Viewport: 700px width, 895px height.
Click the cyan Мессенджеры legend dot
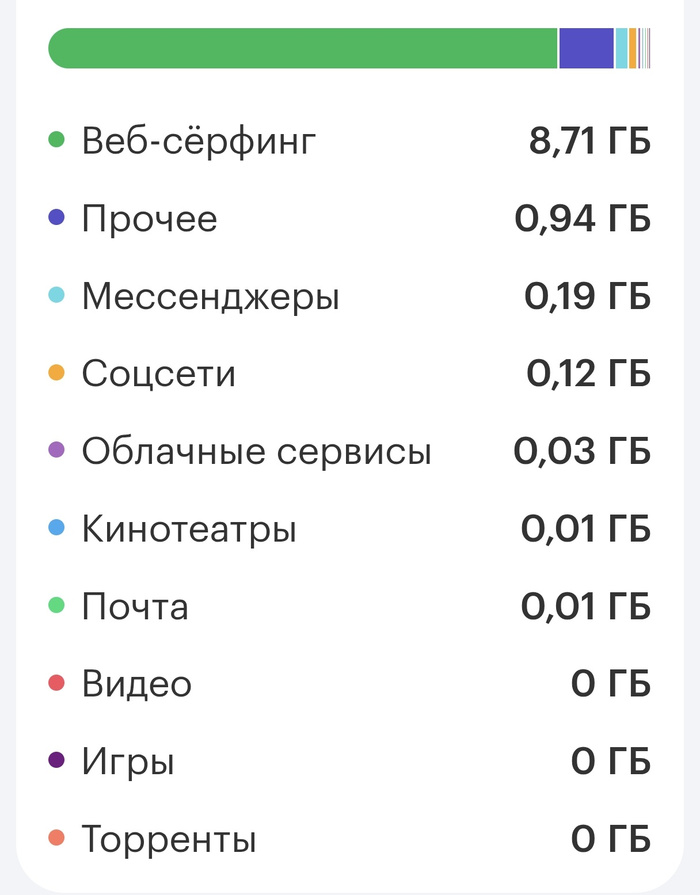tap(56, 296)
